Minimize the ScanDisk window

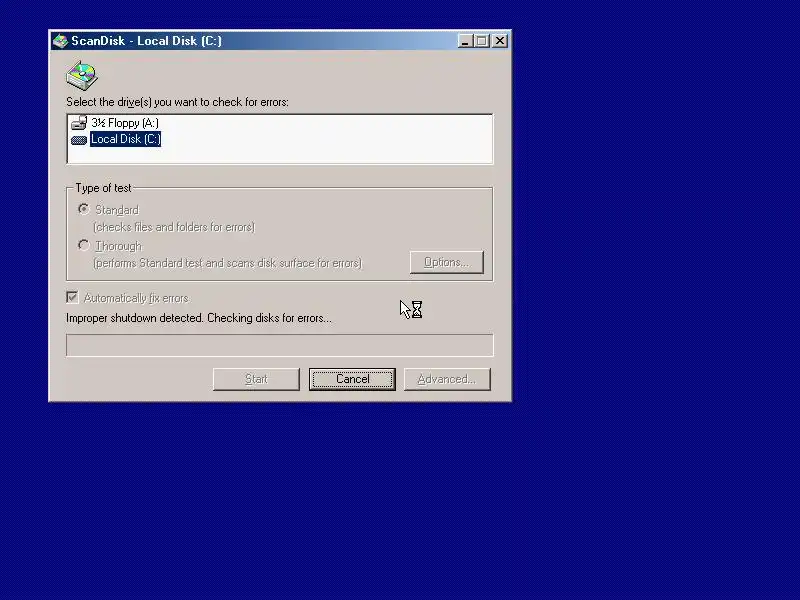(465, 41)
